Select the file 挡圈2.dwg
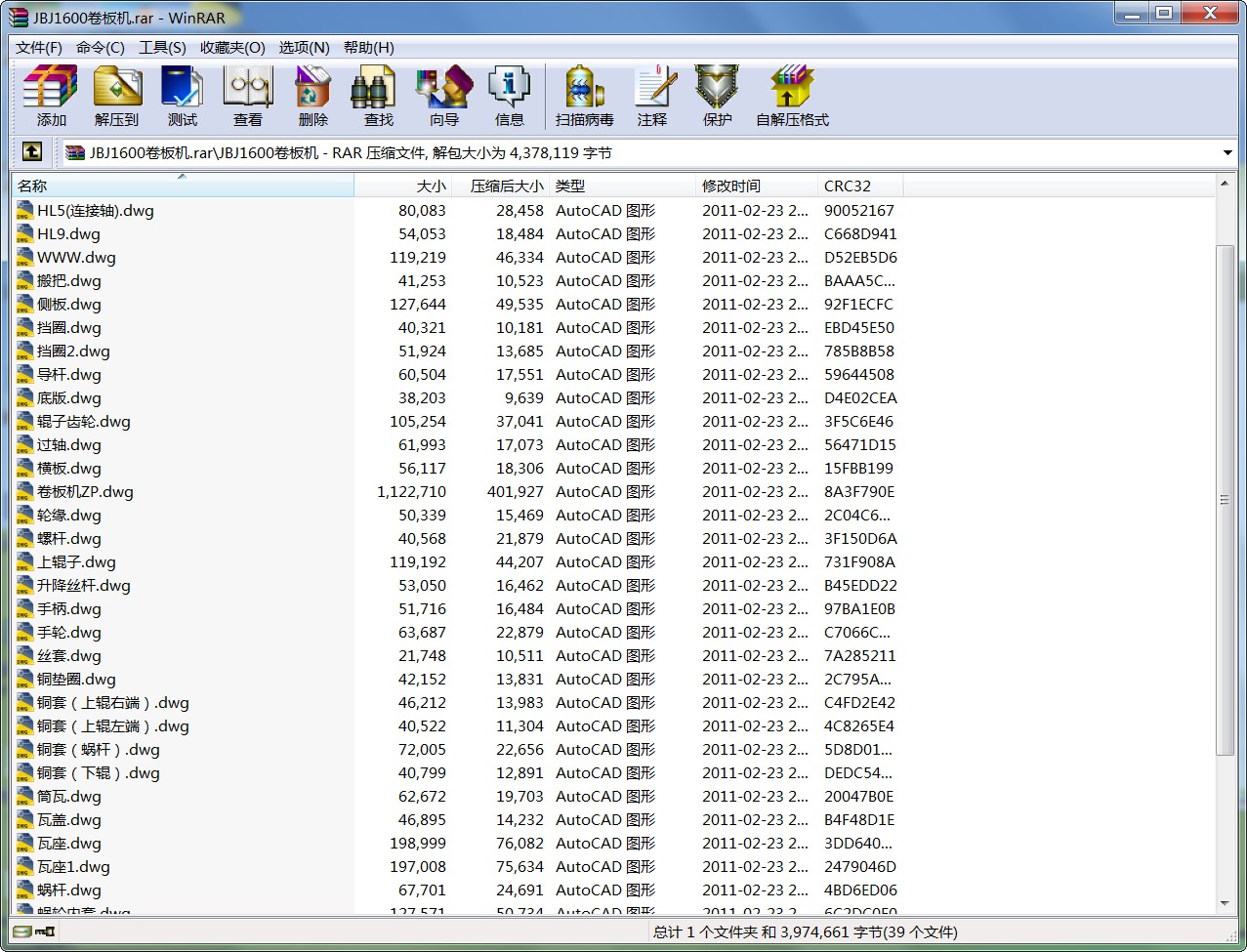 click(x=73, y=351)
